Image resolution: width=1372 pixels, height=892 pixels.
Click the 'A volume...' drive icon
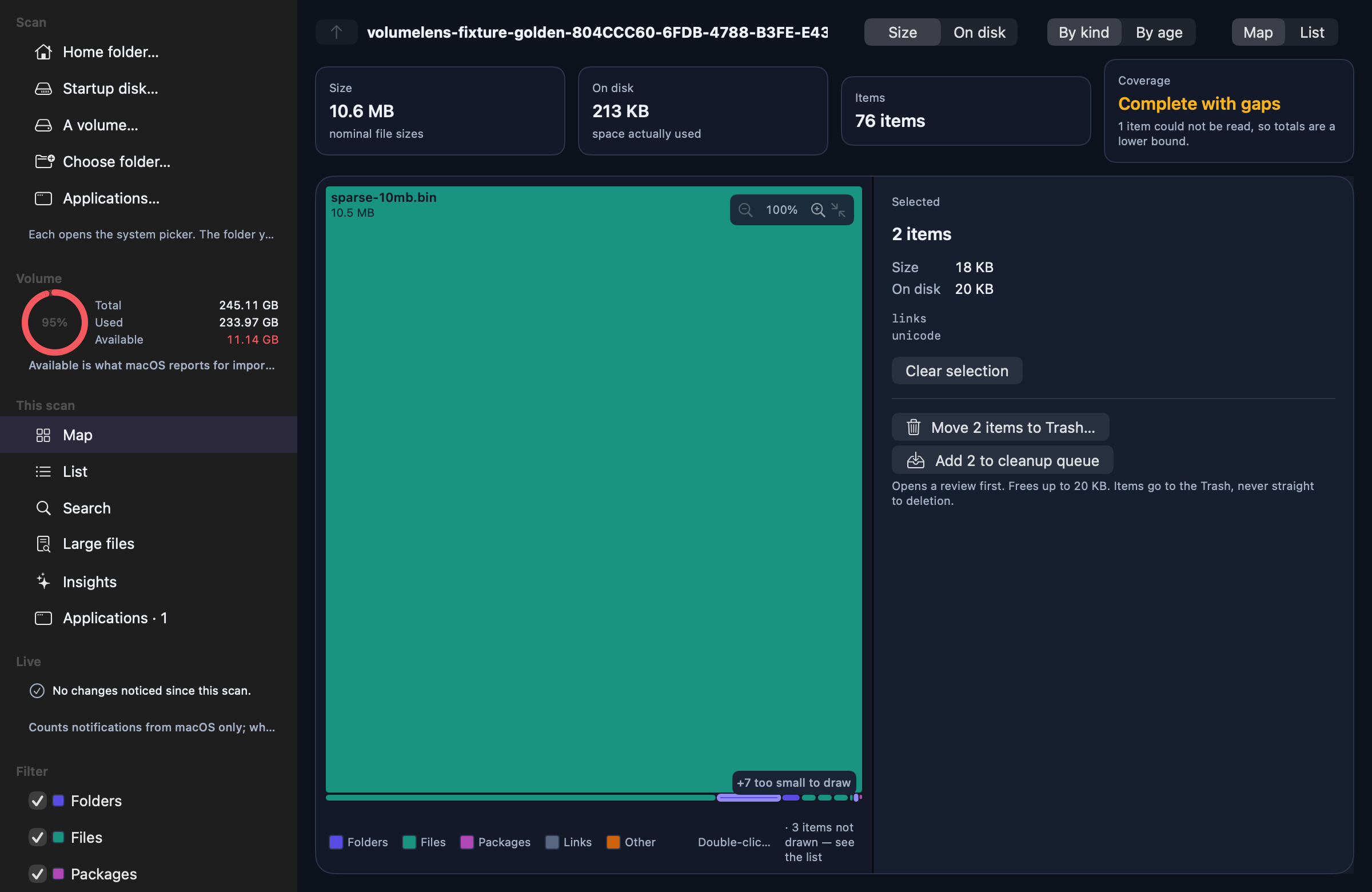[43, 125]
